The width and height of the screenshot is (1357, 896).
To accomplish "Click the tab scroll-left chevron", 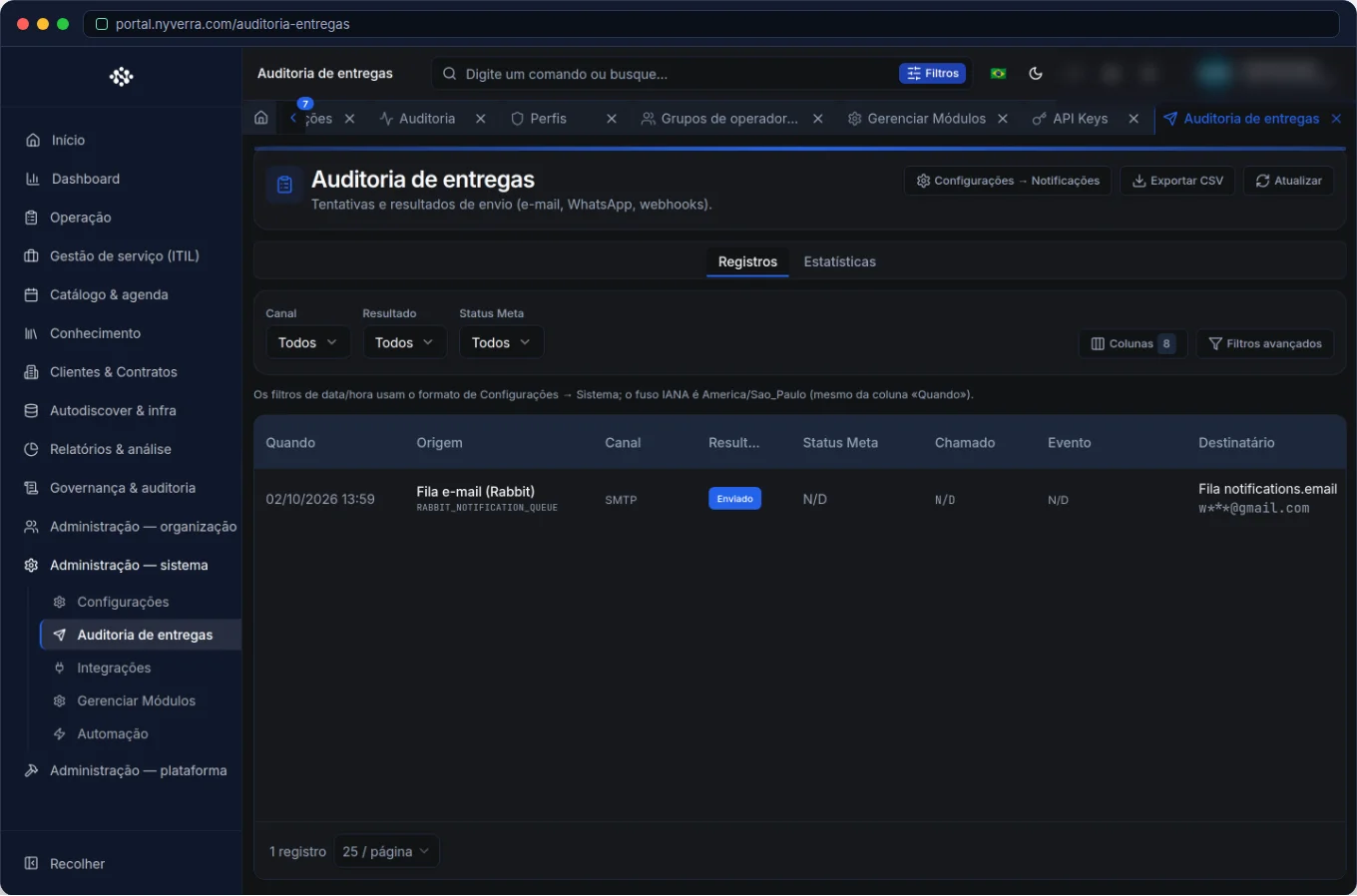I will point(293,119).
